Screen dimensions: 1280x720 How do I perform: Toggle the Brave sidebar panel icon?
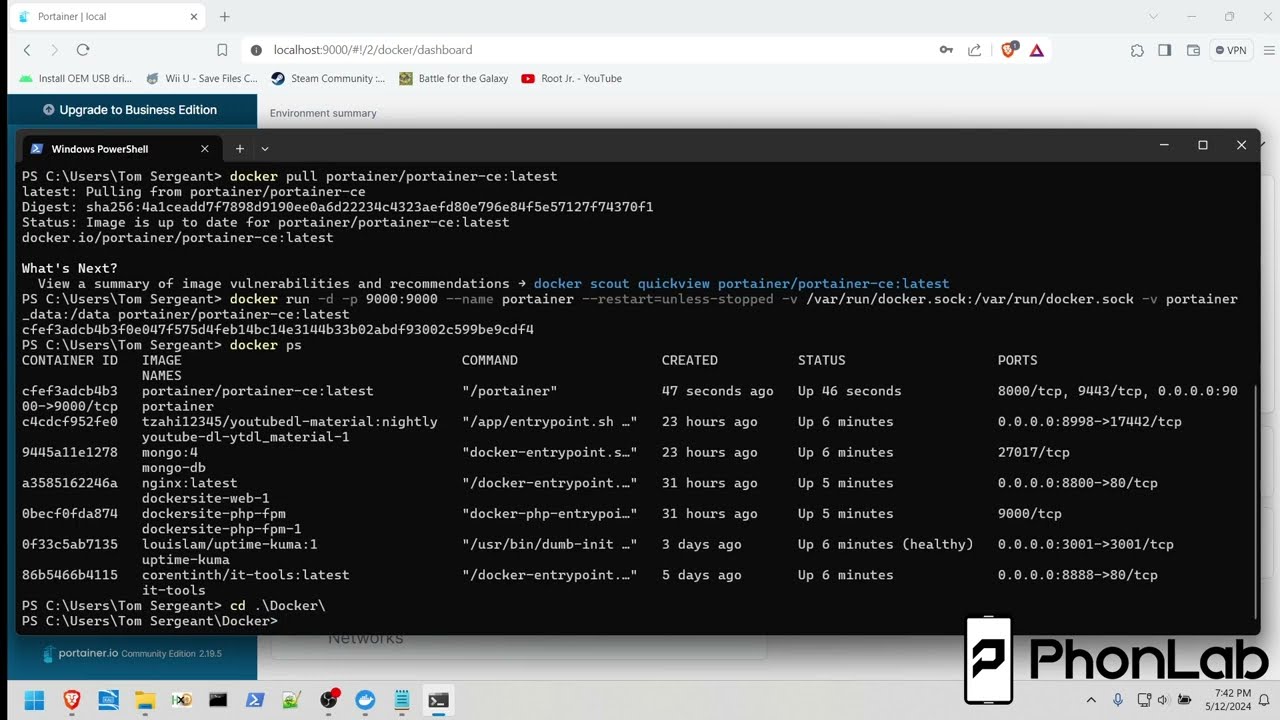click(x=1165, y=50)
